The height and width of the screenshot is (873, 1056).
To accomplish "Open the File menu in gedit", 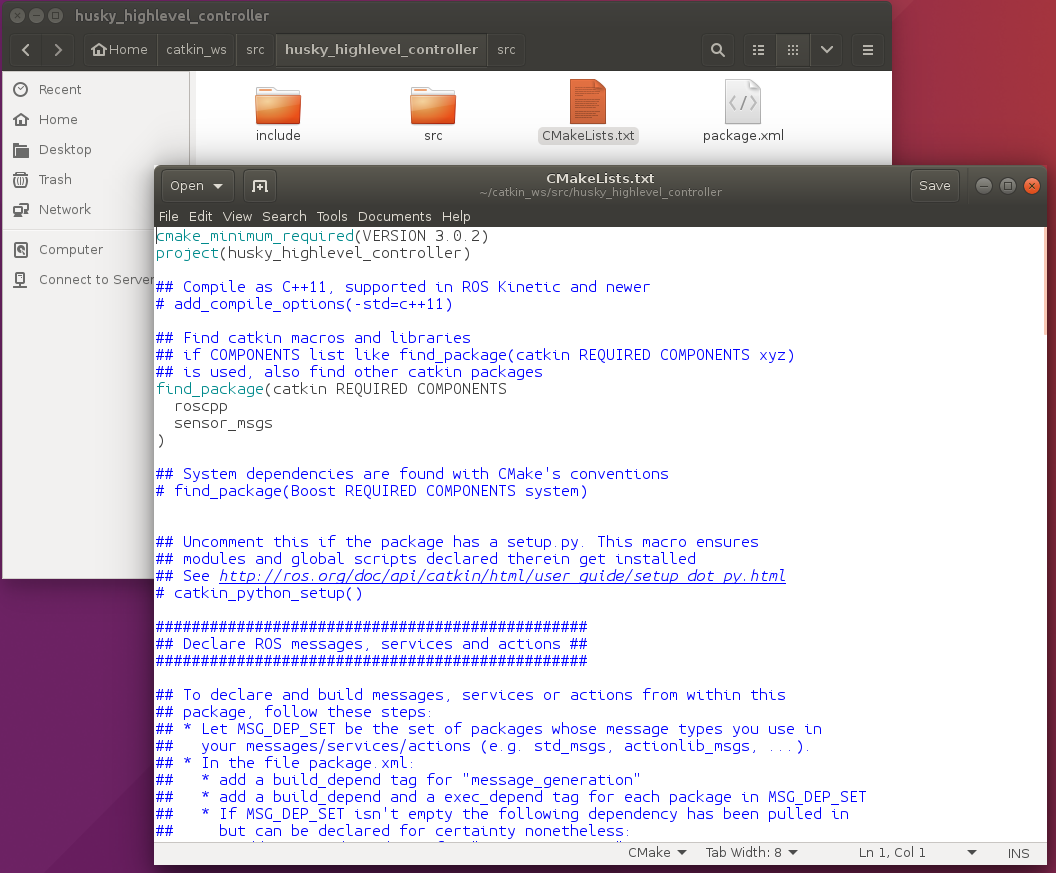I will [x=168, y=216].
